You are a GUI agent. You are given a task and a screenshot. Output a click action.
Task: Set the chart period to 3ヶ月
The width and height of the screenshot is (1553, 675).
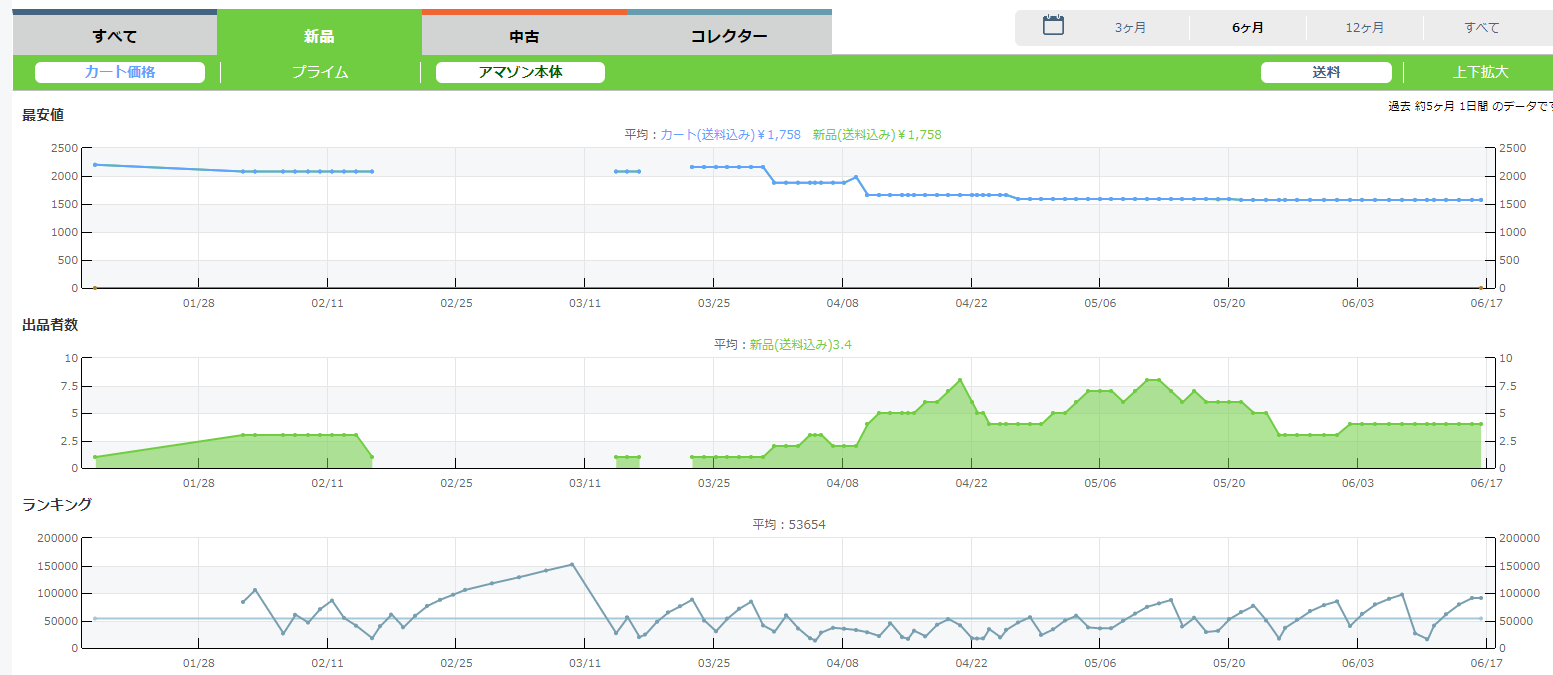(x=1130, y=28)
